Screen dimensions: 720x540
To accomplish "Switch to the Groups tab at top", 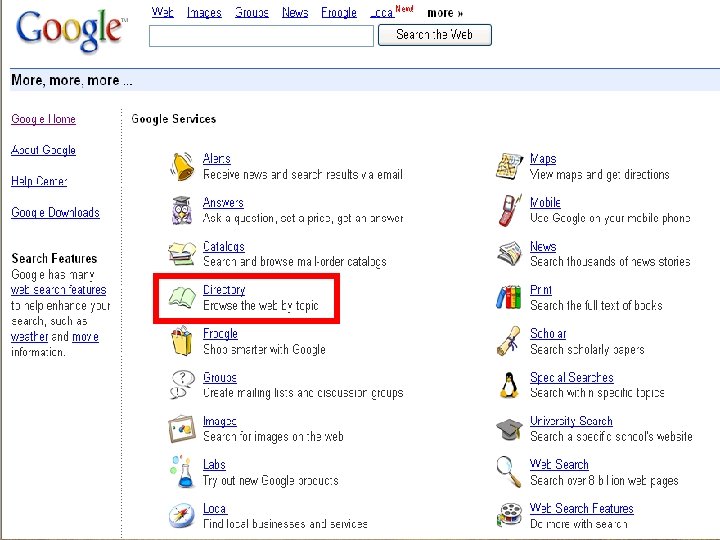I will [252, 12].
